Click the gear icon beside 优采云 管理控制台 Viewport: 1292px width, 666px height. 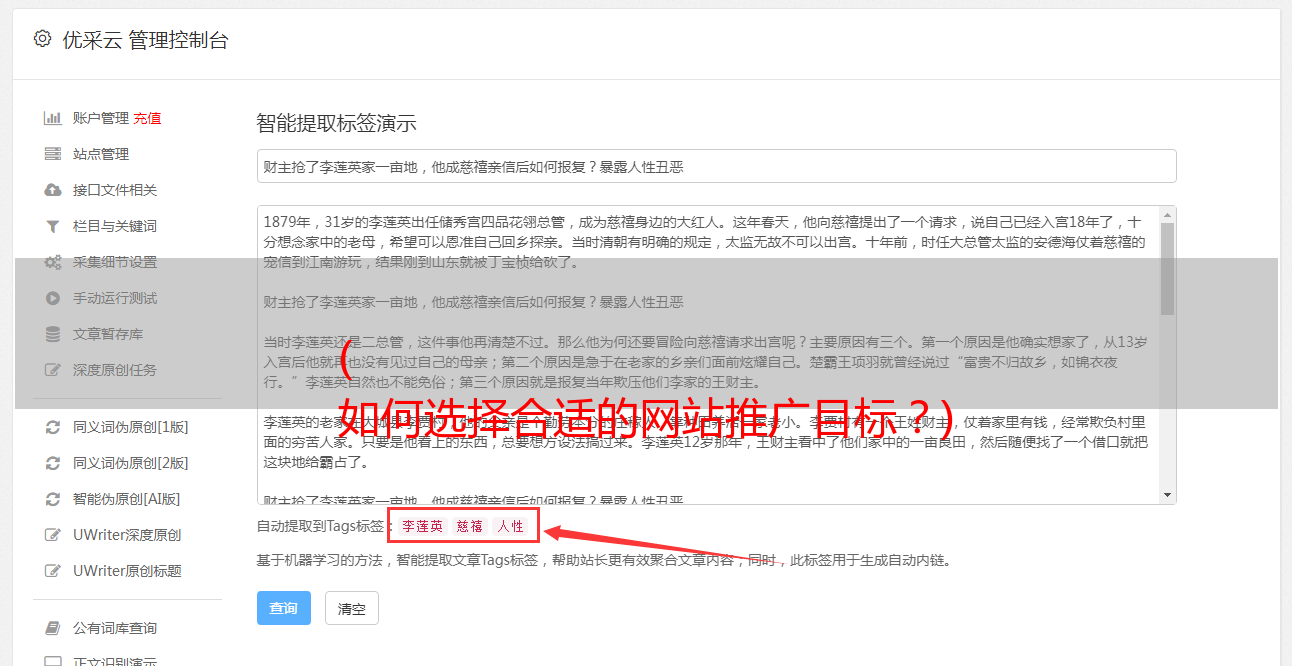click(x=42, y=39)
